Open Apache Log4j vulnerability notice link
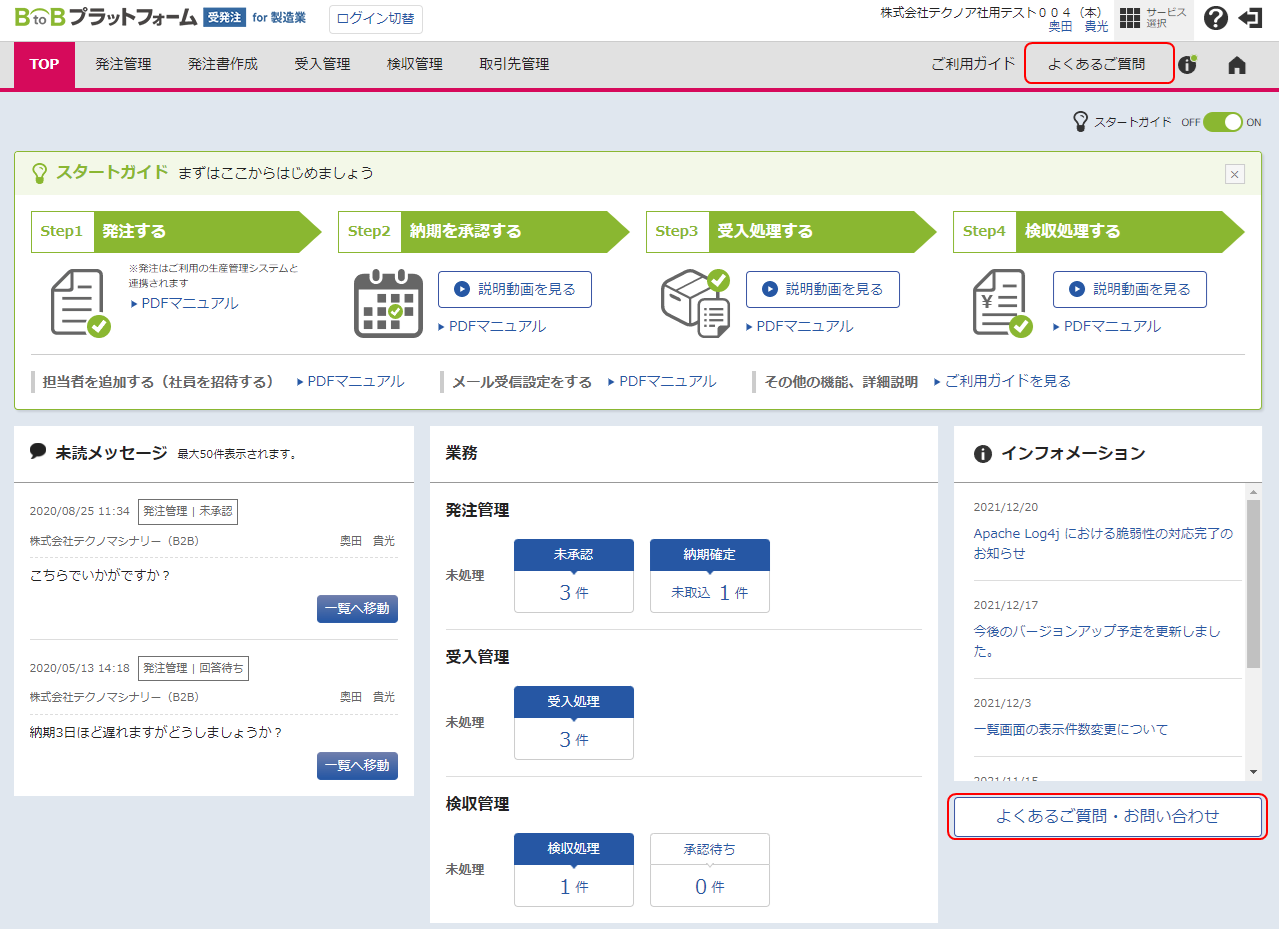Screen dimensions: 1279x929 (x=1103, y=543)
